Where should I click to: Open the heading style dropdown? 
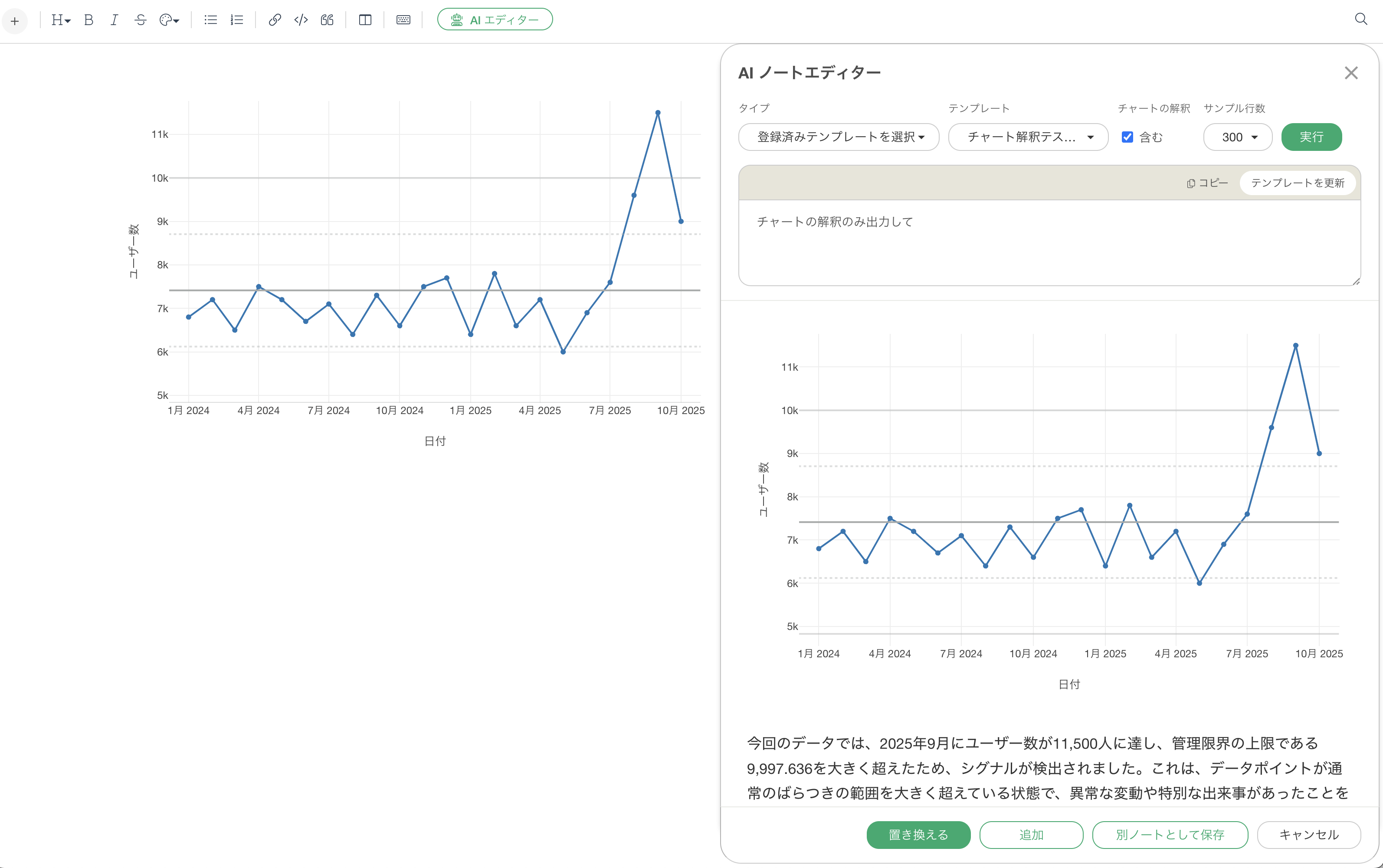coord(60,20)
